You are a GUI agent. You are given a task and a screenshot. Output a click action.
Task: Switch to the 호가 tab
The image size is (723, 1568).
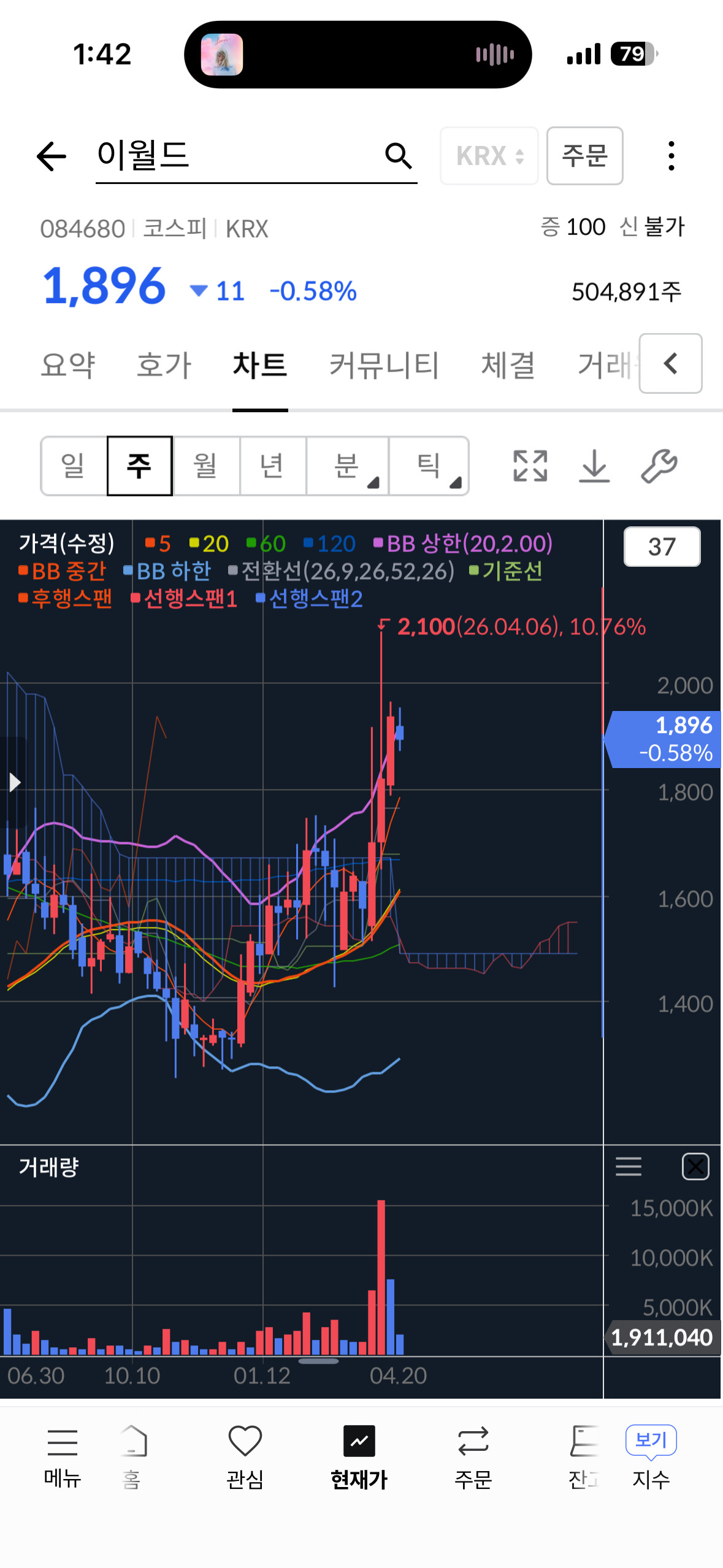(x=164, y=366)
